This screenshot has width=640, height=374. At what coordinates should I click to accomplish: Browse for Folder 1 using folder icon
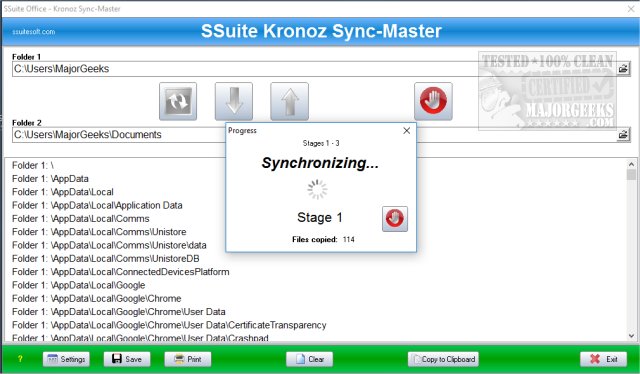(623, 69)
